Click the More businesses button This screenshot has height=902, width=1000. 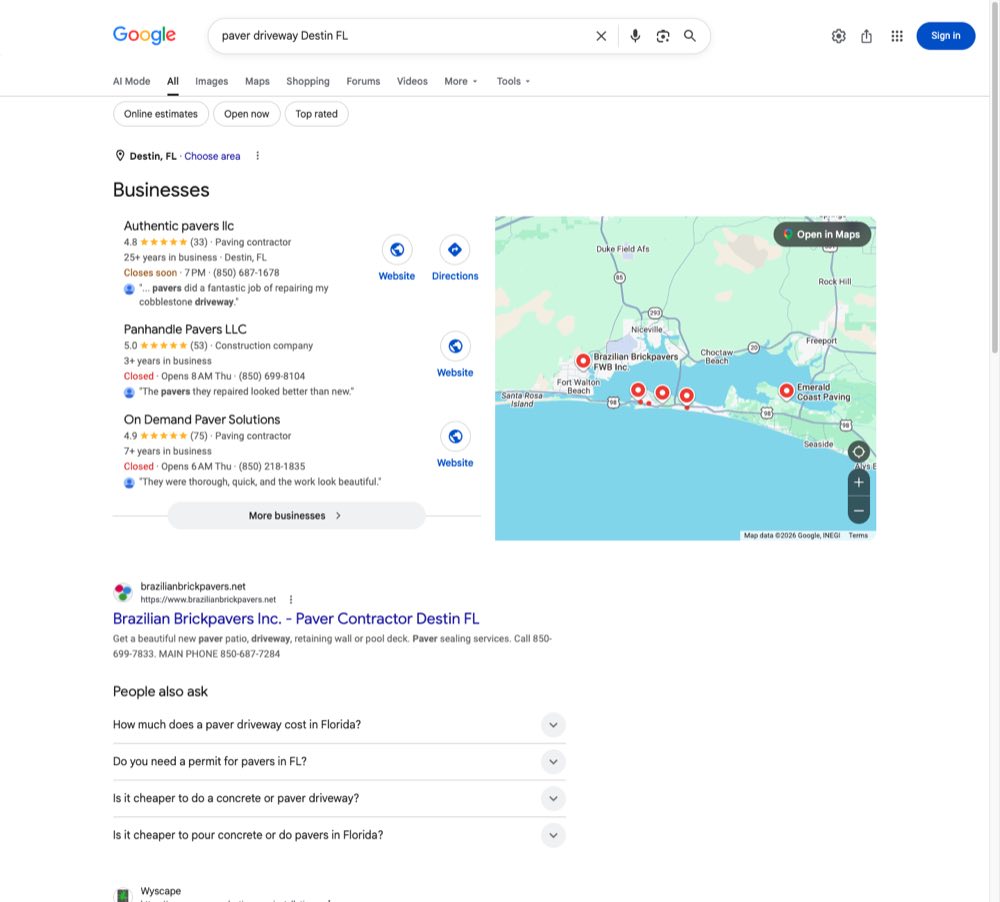tap(296, 515)
